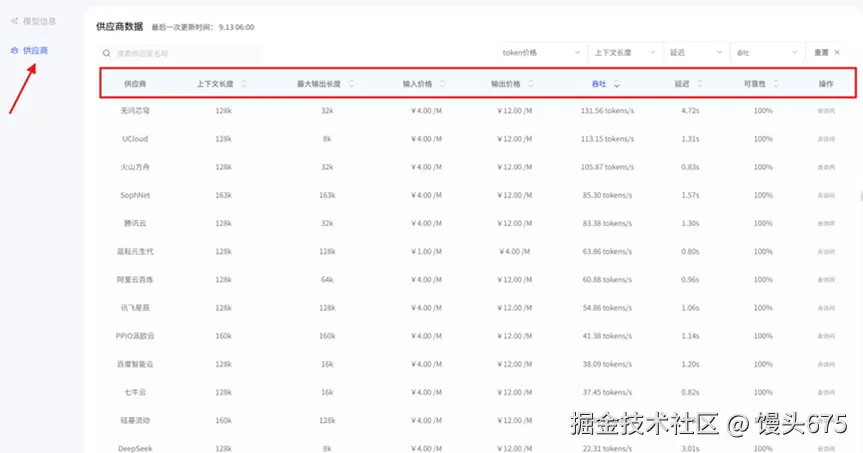Open 模型信息 in the sidebar
Image resolution: width=863 pixels, height=453 pixels.
point(34,21)
